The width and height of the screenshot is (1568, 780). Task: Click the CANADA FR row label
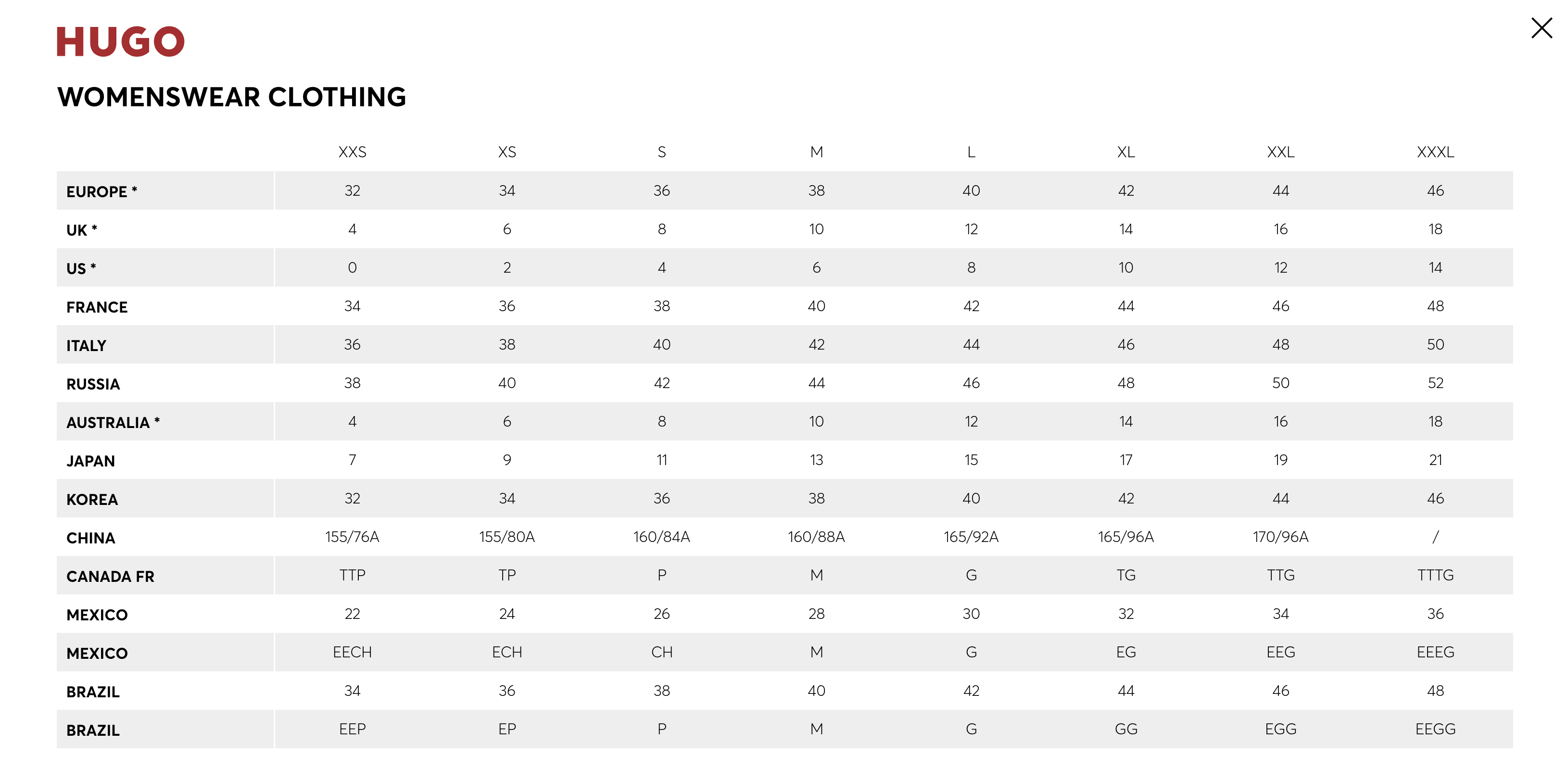110,576
